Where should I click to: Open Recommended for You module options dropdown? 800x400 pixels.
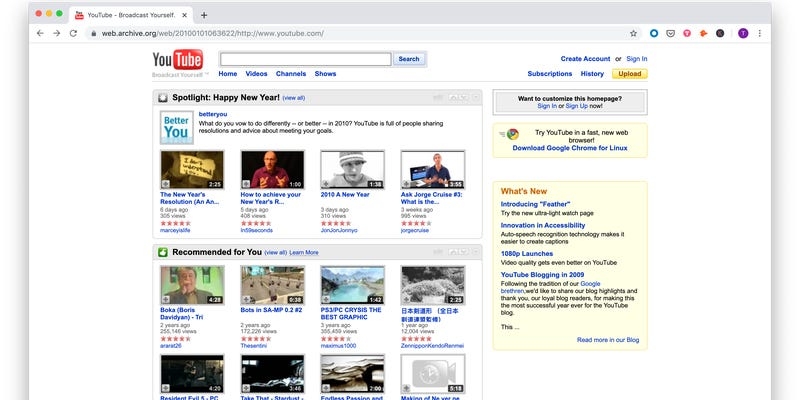tap(476, 252)
